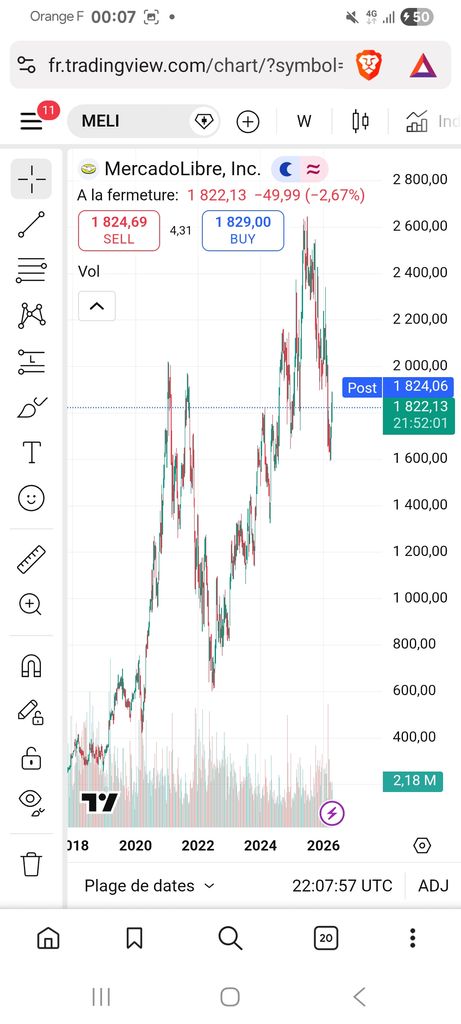Select the crosshair cursor tool

[31, 178]
